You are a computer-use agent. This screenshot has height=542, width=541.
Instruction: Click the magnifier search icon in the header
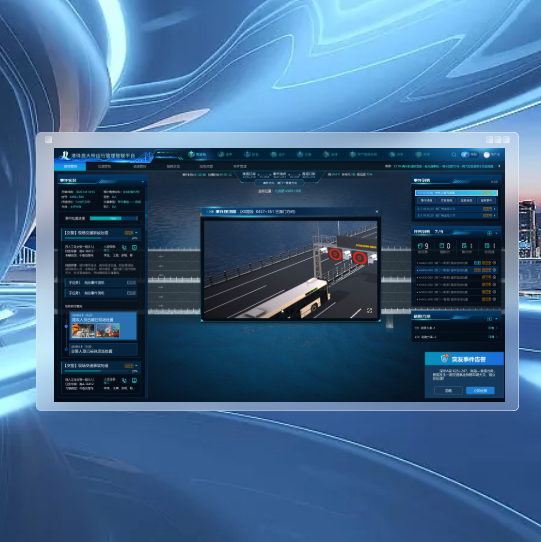(454, 155)
